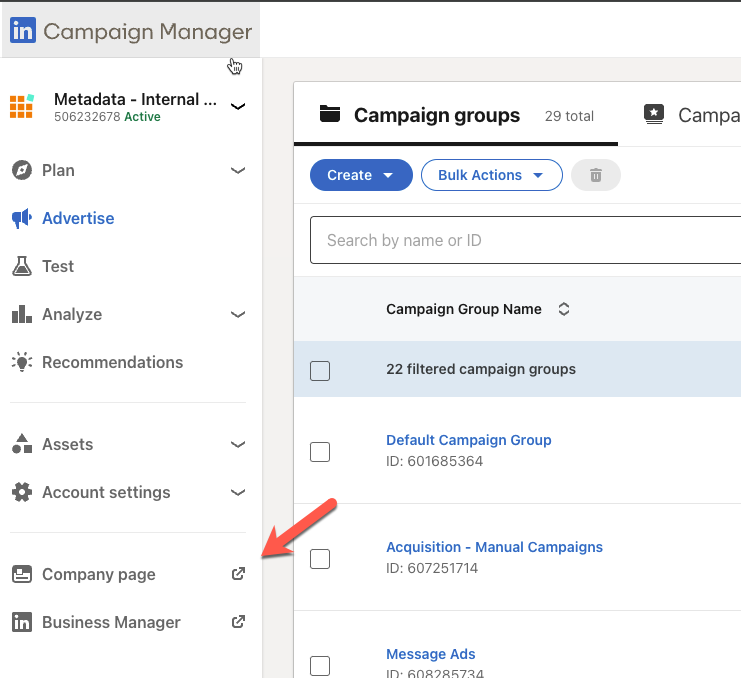741x678 pixels.
Task: Tick the checkbox for Default Campaign Group
Action: (320, 451)
